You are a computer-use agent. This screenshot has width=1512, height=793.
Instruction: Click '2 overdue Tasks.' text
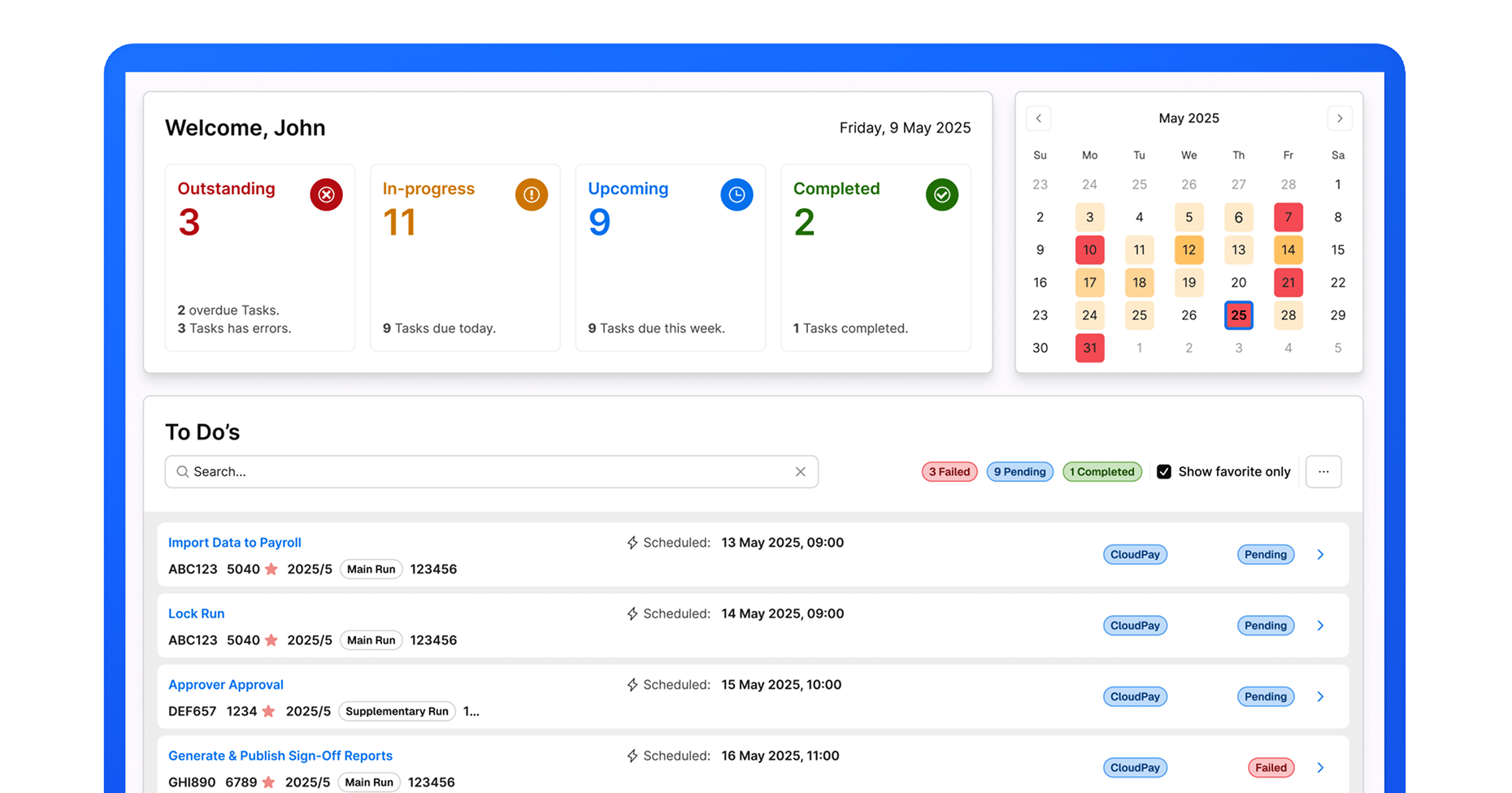click(228, 310)
